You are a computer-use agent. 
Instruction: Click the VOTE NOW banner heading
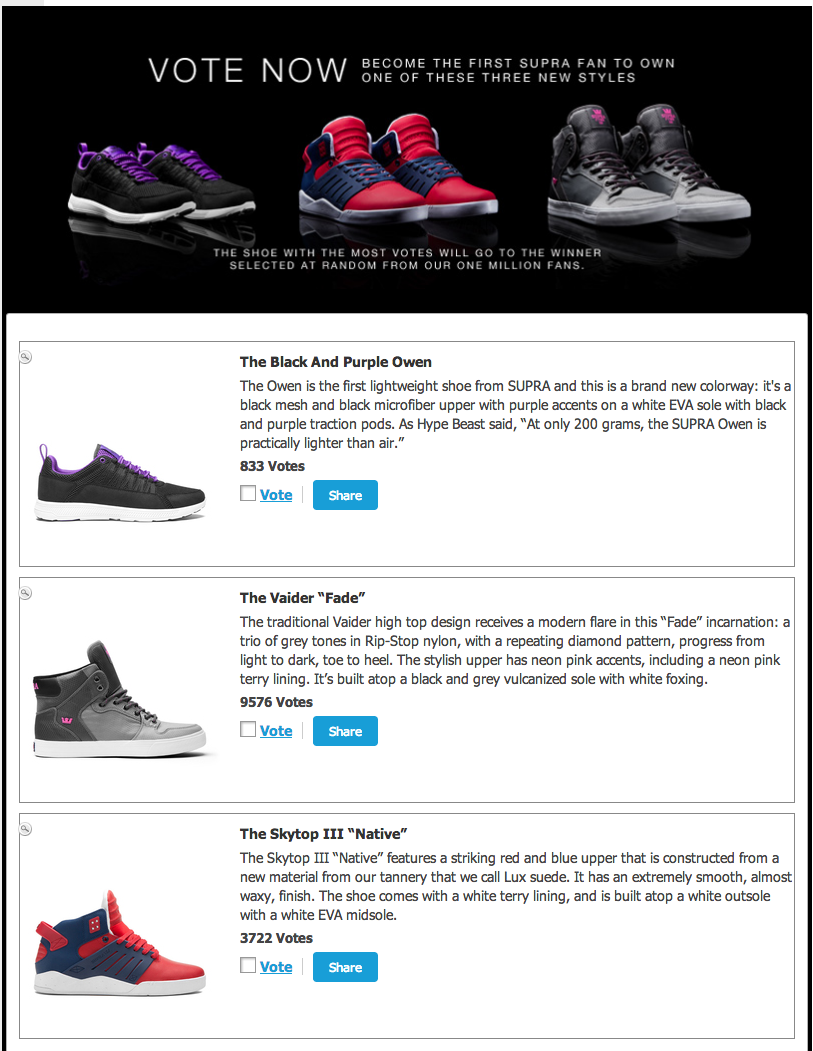coord(248,70)
